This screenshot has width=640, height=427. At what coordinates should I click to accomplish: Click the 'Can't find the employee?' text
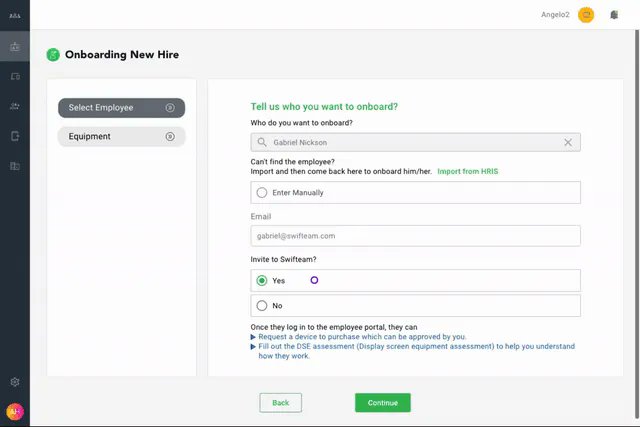pyautogui.click(x=292, y=162)
